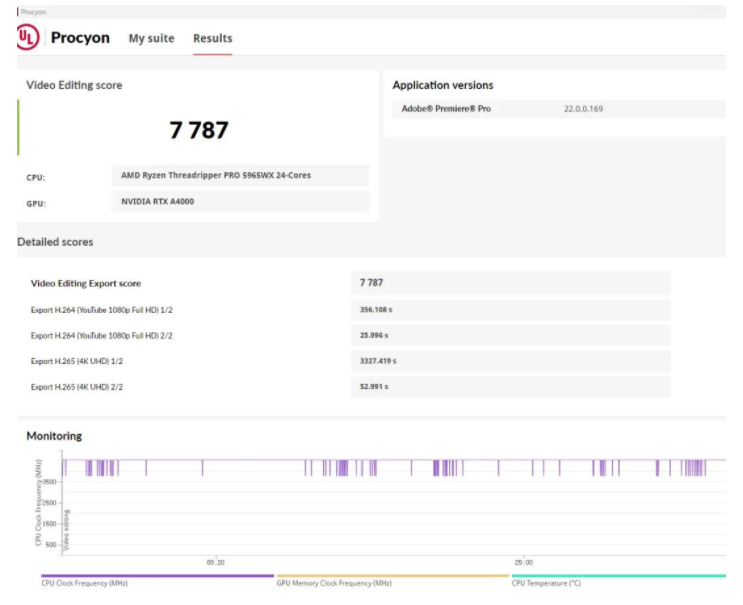Image resolution: width=743 pixels, height=605 pixels.
Task: Select the 52.991 s result value
Action: pos(374,387)
